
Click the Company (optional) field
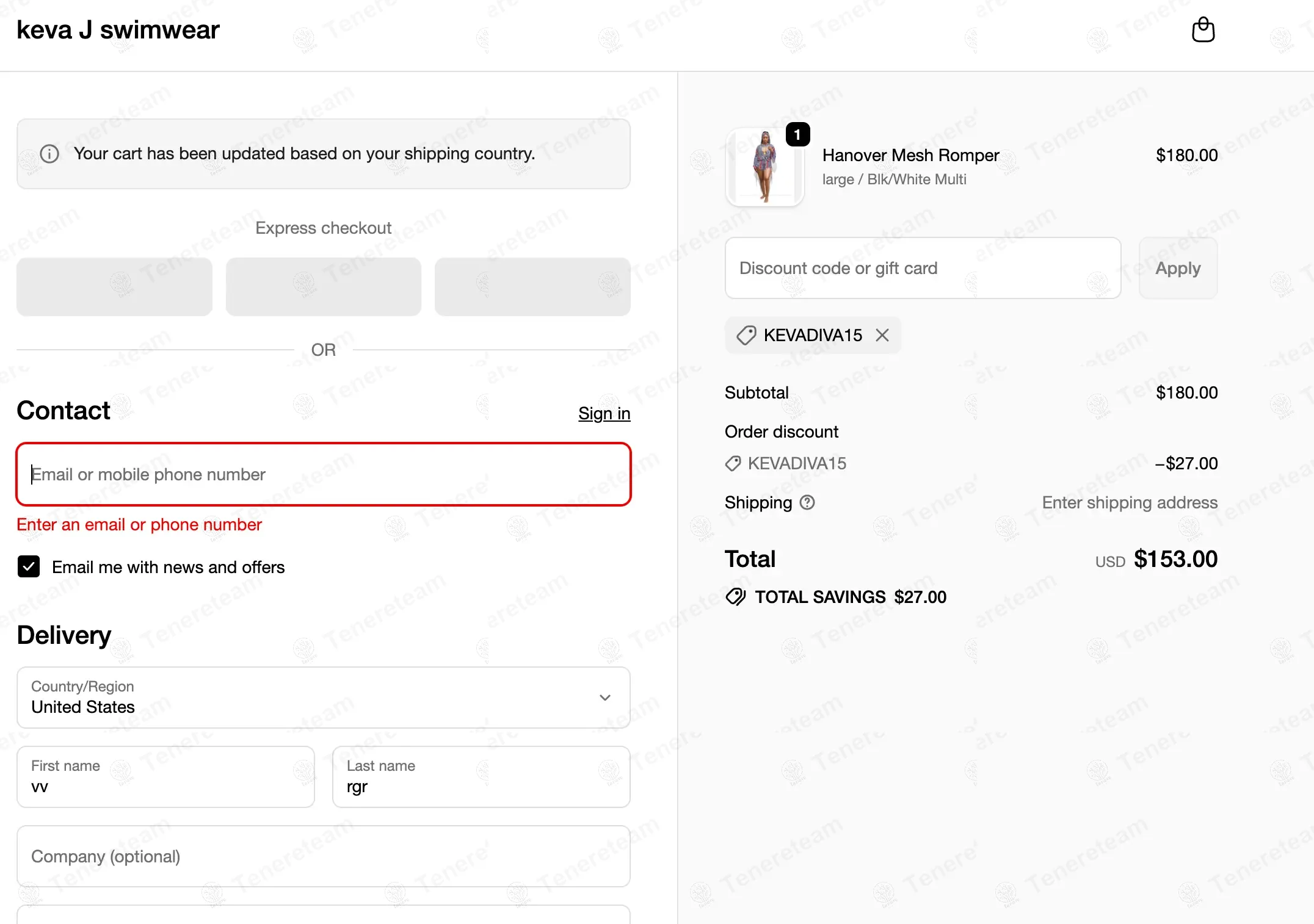[x=324, y=856]
